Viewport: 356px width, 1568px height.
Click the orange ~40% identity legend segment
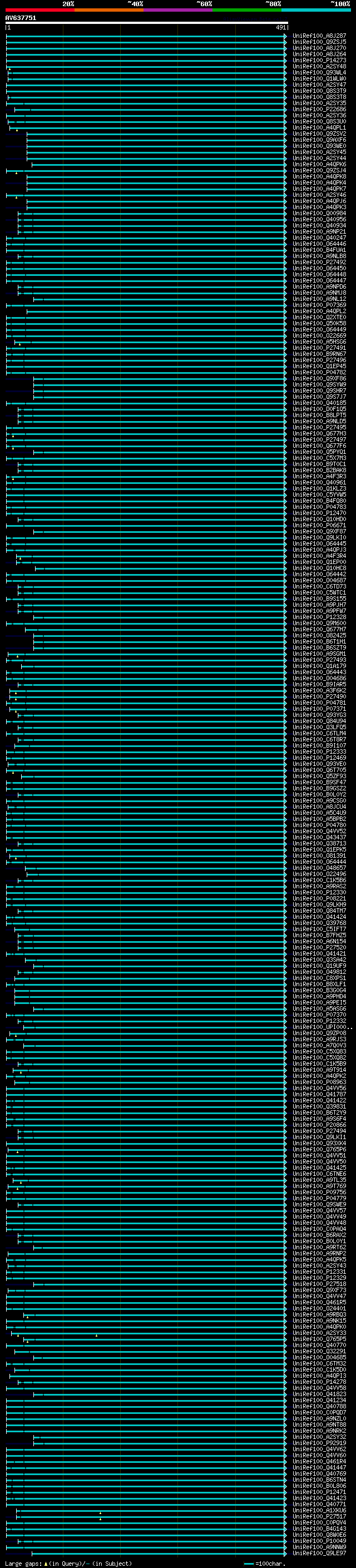(109, 10)
